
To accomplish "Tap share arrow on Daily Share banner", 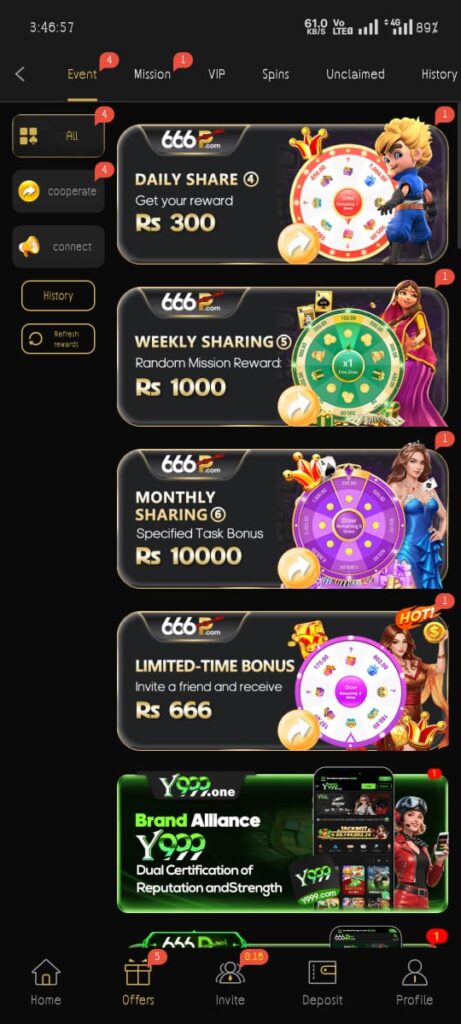I will [298, 245].
